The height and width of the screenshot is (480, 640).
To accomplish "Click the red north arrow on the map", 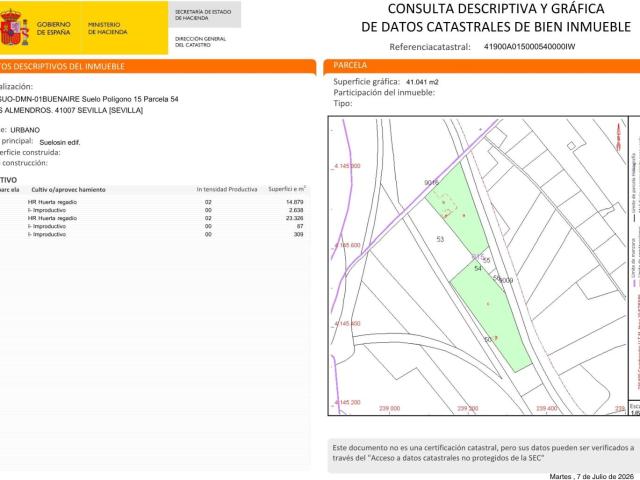I will (619, 137).
